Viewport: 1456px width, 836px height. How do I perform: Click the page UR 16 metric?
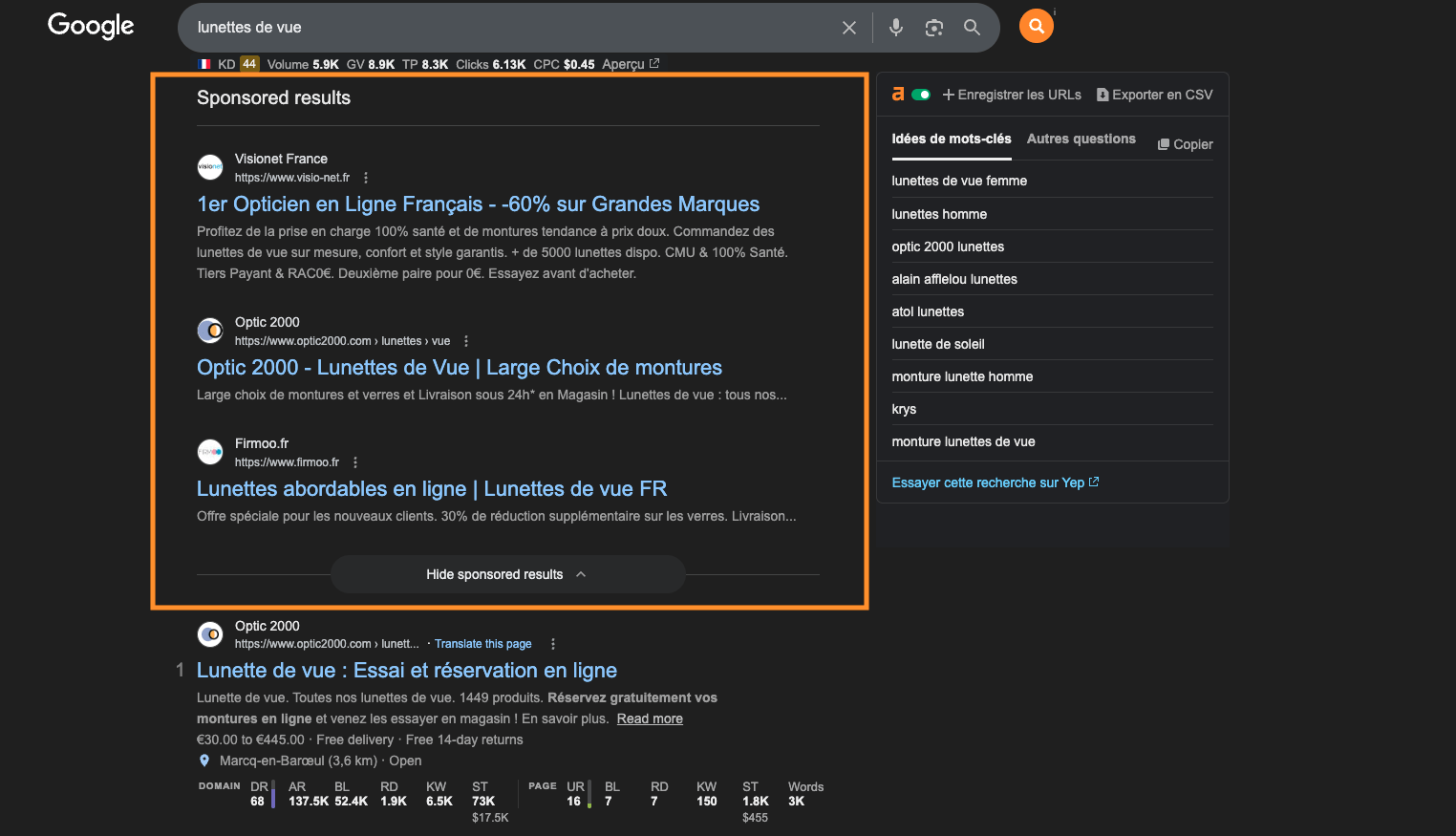(574, 794)
